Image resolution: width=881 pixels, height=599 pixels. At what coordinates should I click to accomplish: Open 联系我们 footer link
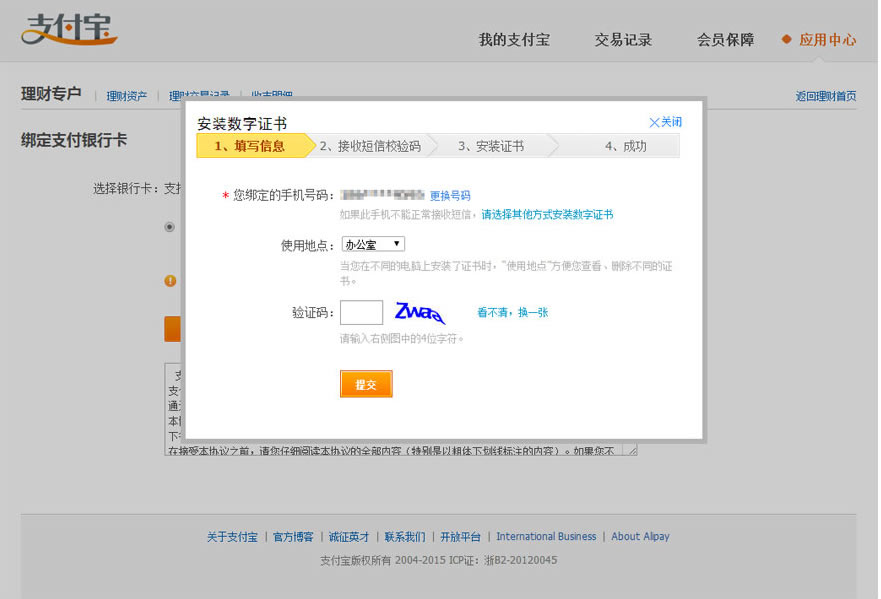point(405,537)
